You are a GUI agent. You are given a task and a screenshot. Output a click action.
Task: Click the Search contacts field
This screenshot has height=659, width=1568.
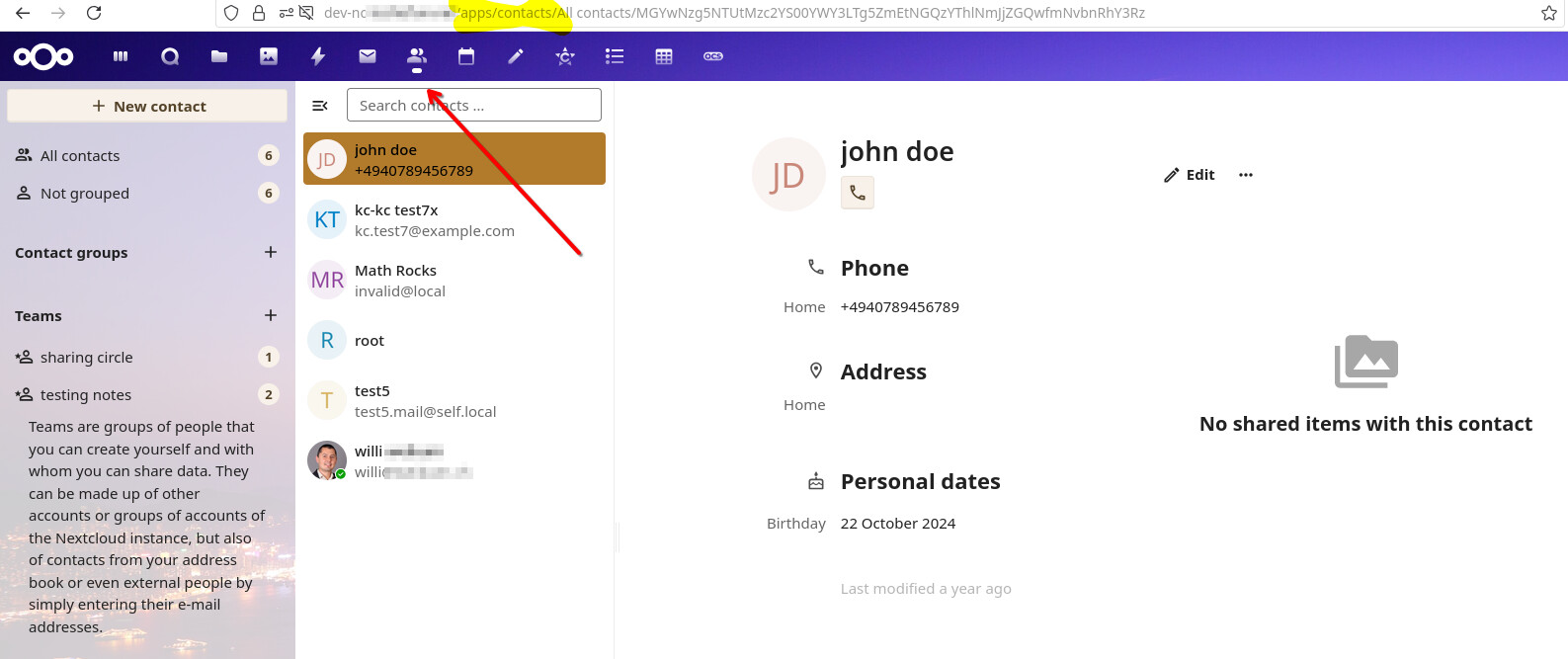[473, 106]
